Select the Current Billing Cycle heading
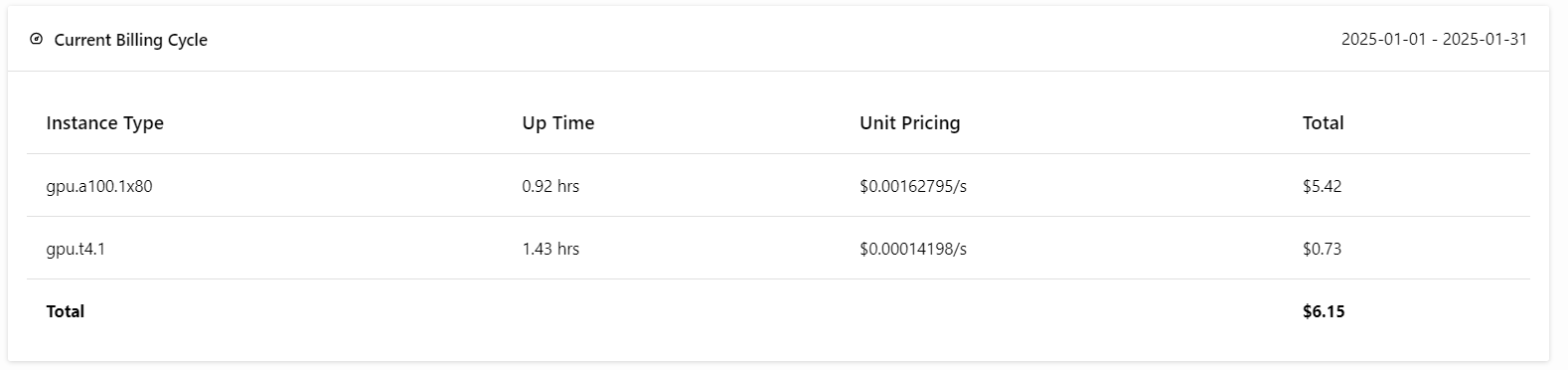 (x=130, y=40)
